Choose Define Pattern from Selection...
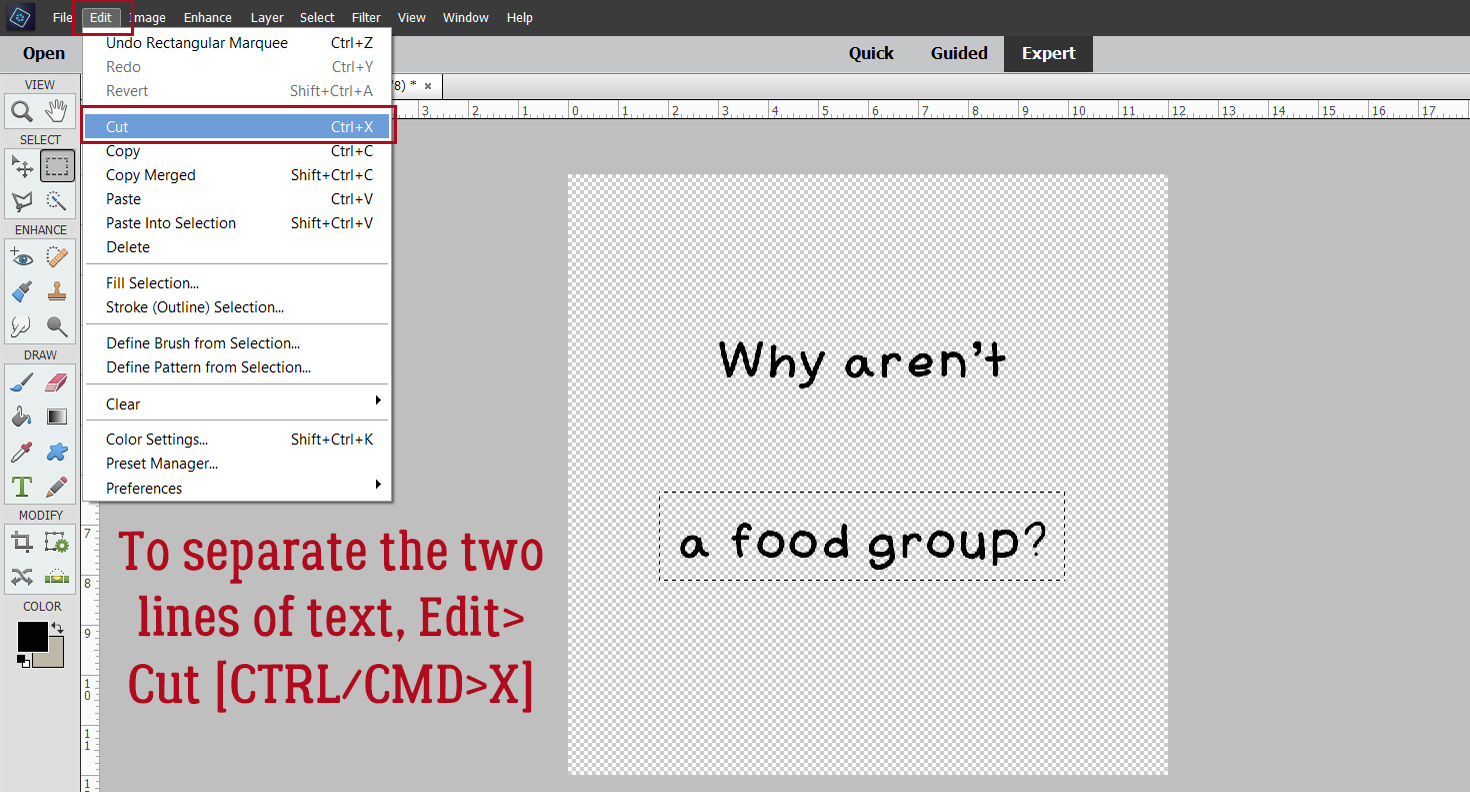This screenshot has height=792, width=1470. point(237,367)
